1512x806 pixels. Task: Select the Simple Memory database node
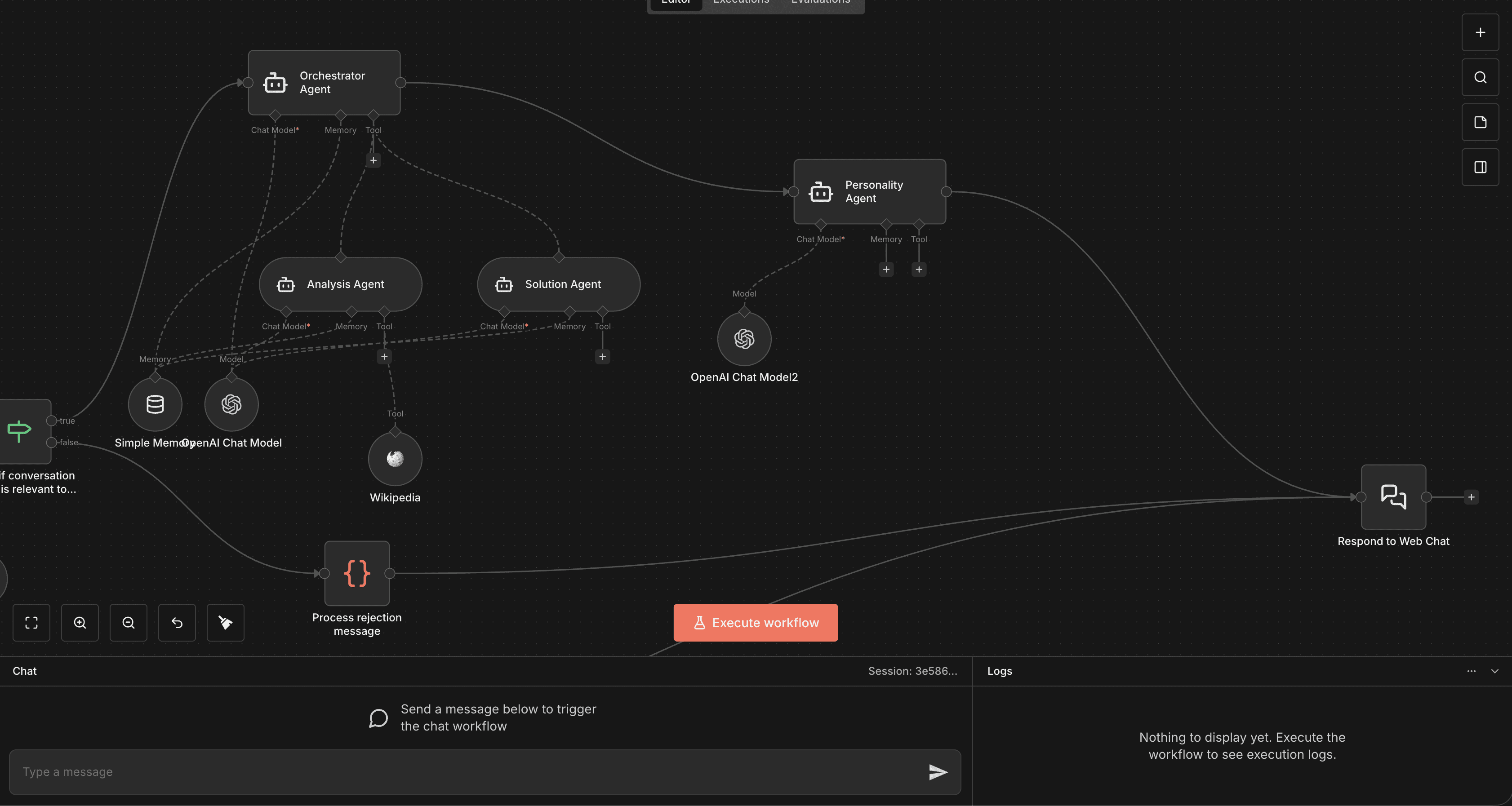pos(155,404)
